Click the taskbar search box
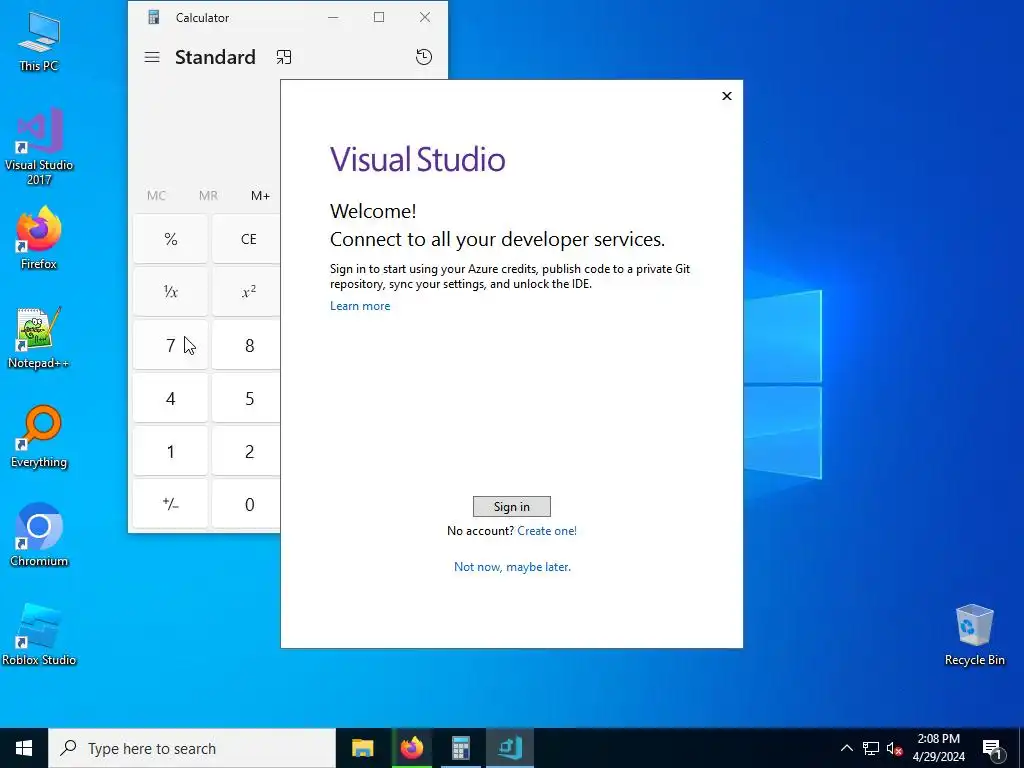1024x768 pixels. pyautogui.click(x=192, y=748)
